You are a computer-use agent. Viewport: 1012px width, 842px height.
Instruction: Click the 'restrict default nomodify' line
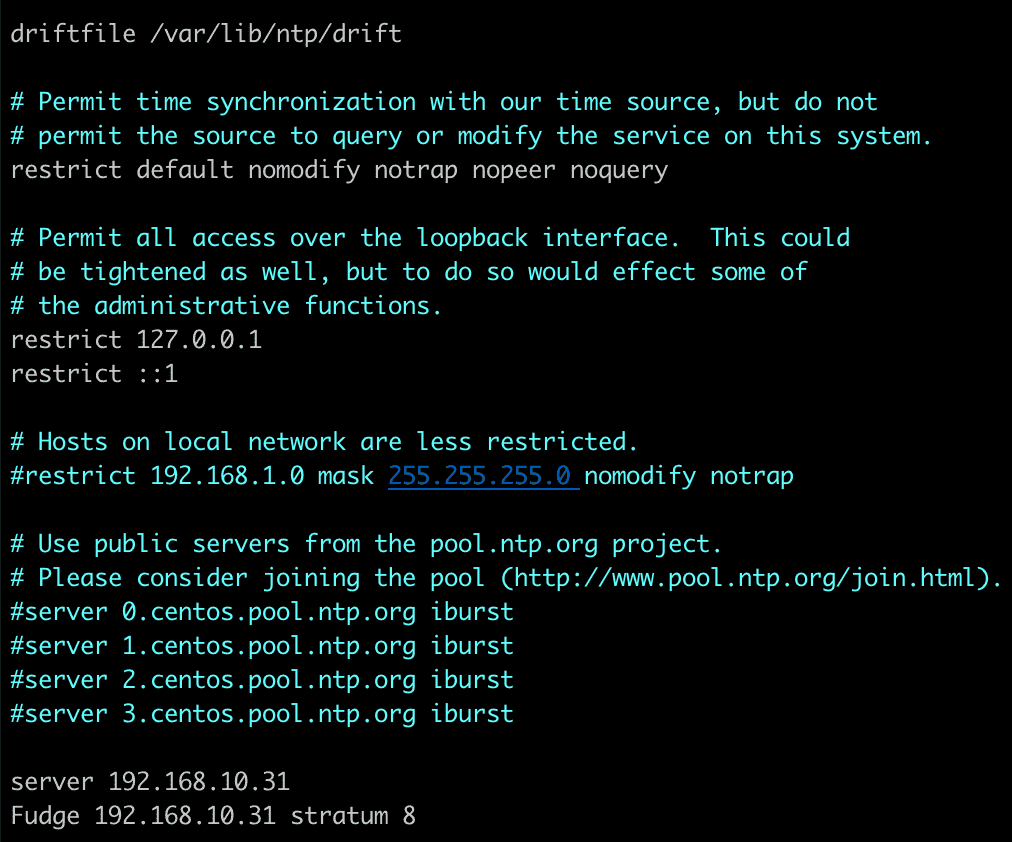tap(339, 170)
